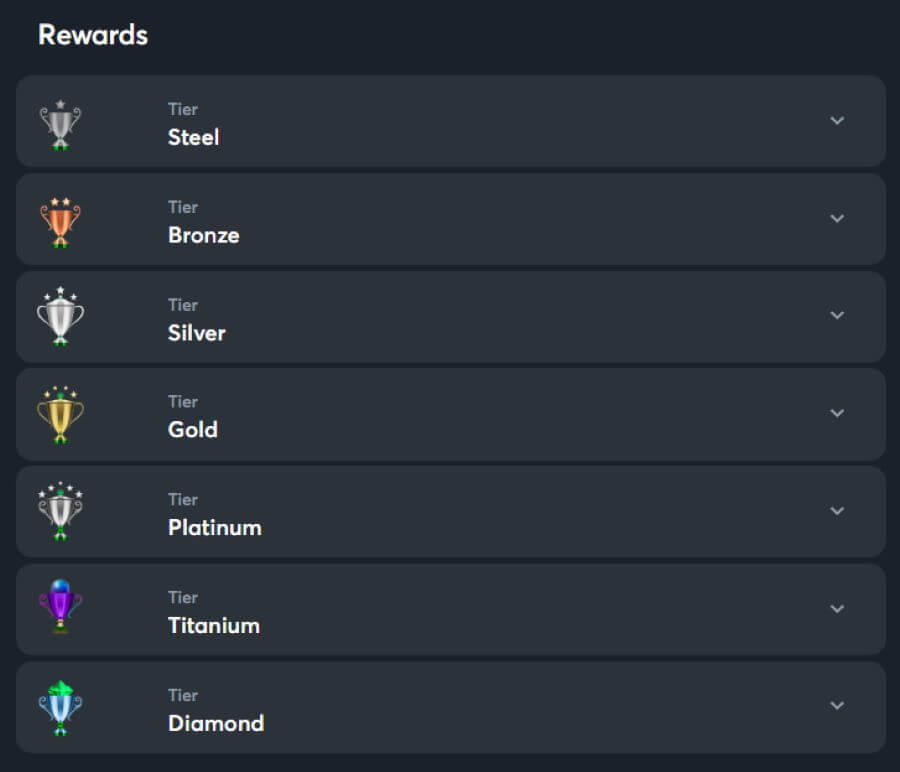
Task: Open the Diamond tier name label
Action: click(215, 723)
